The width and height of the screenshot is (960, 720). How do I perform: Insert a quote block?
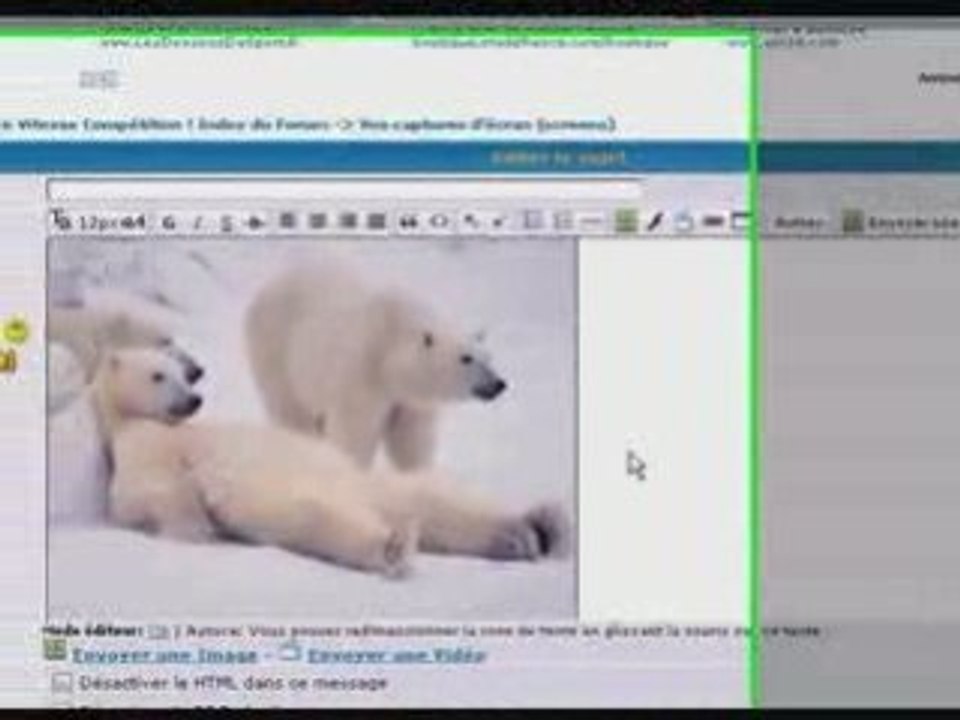pyautogui.click(x=408, y=222)
